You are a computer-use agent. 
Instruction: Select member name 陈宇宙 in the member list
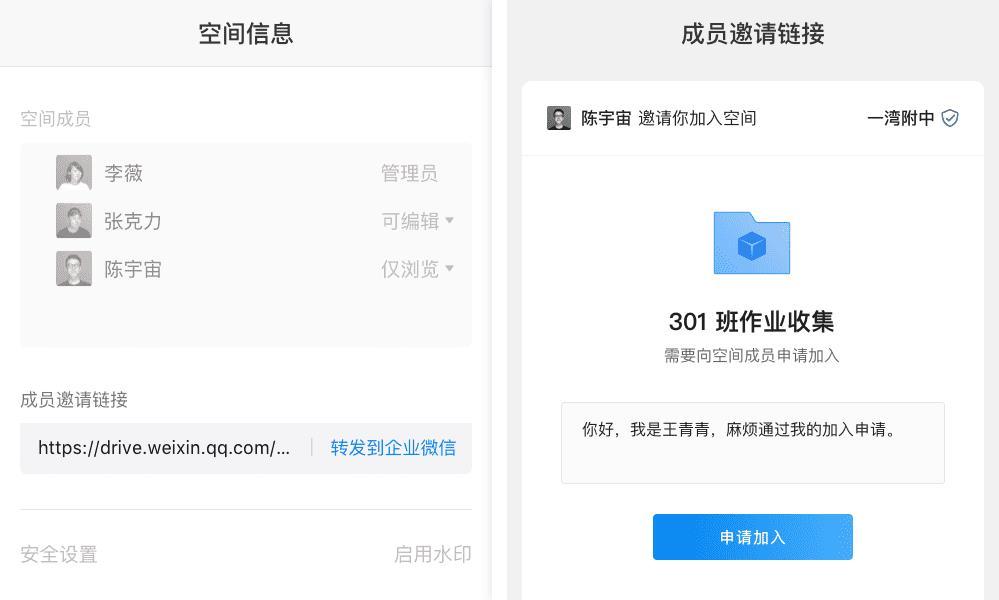133,269
